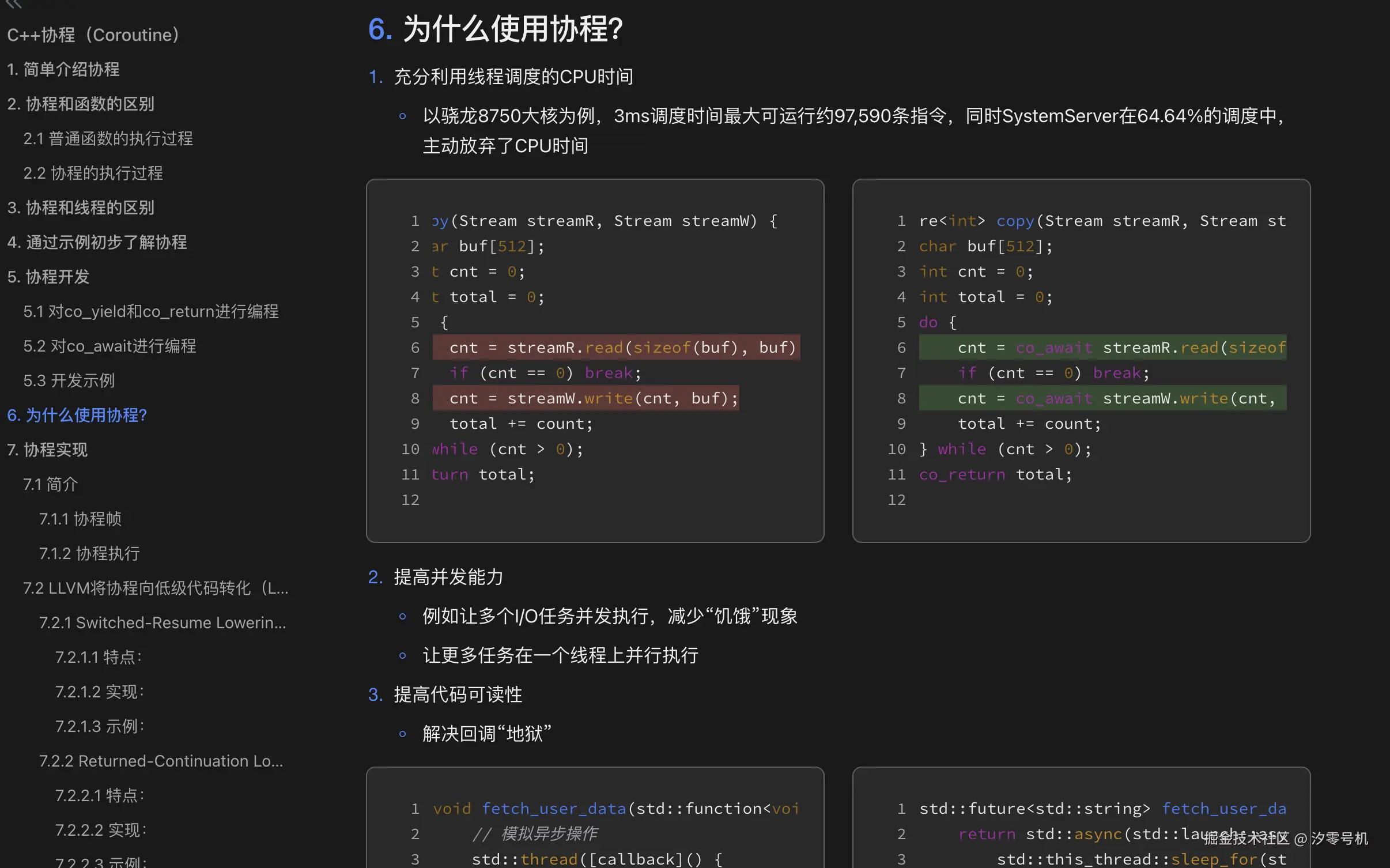Open outline title C++协程（Coroutine）
The image size is (1390, 868).
93,35
